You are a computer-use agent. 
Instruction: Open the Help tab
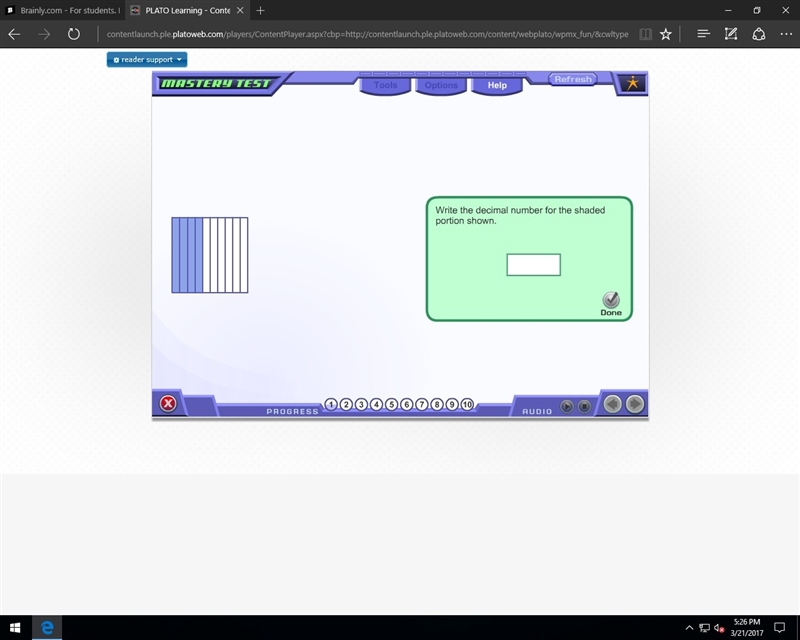click(497, 85)
